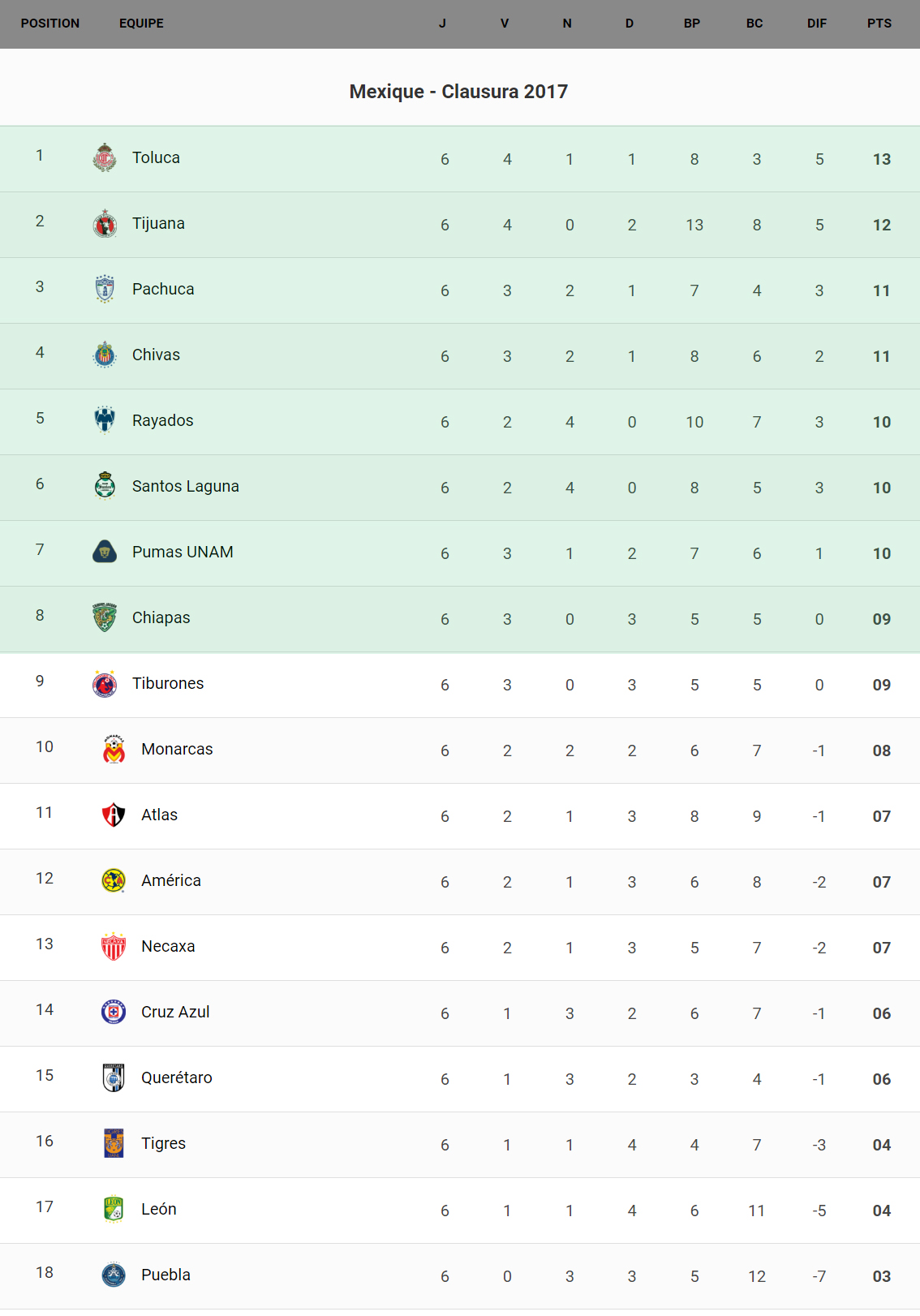
Task: Click the Pachuca club crest
Action: tap(105, 290)
